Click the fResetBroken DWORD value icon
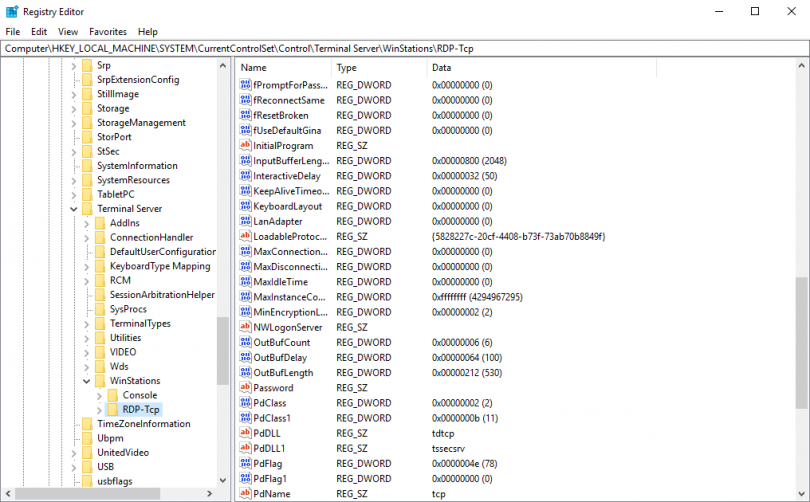This screenshot has height=502, width=810. coord(245,115)
